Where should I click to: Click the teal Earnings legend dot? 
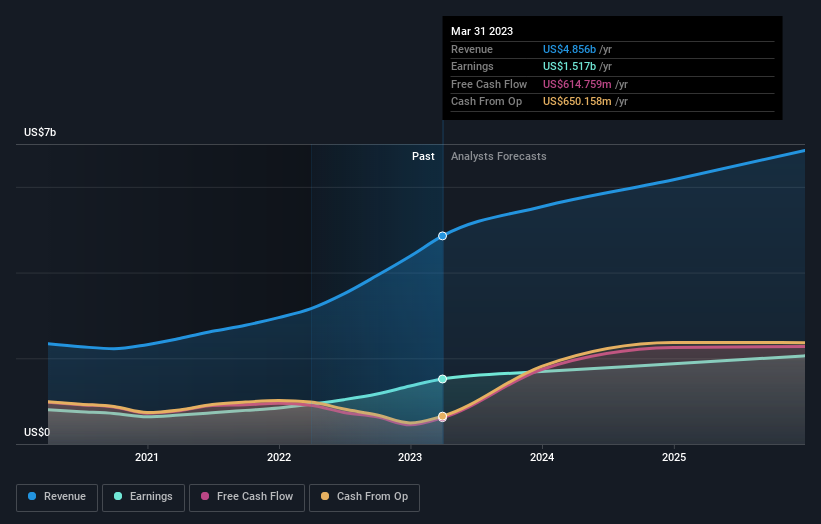click(x=118, y=496)
